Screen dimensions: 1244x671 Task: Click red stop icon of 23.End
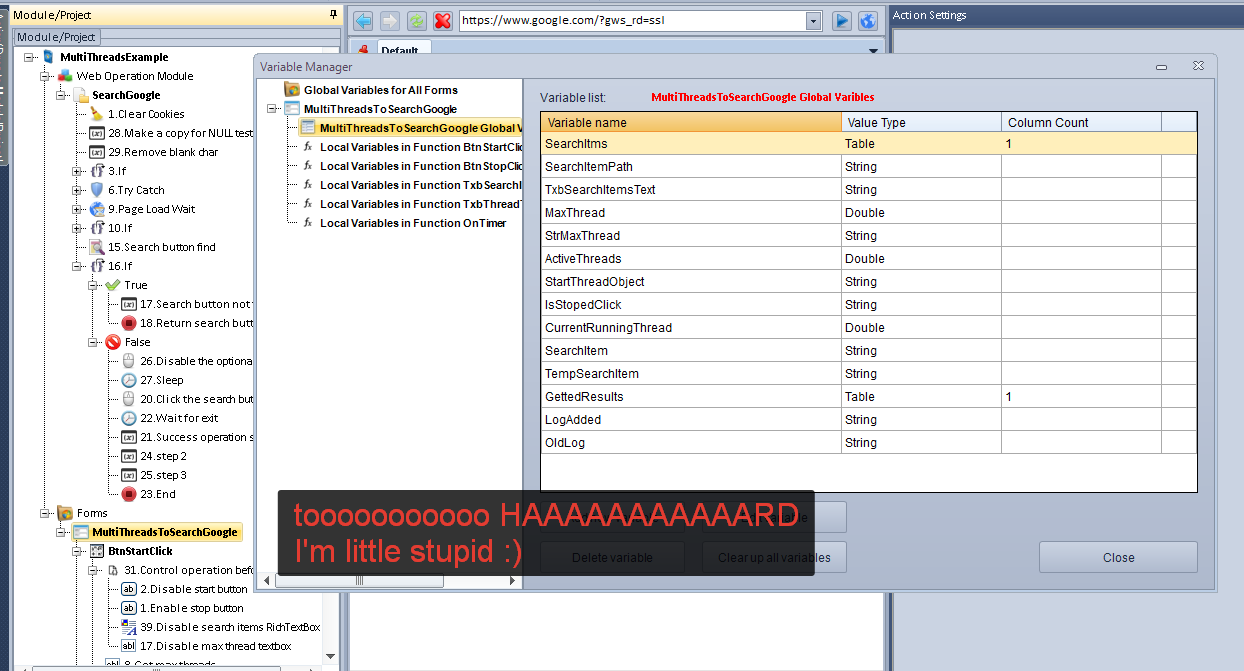pos(129,494)
